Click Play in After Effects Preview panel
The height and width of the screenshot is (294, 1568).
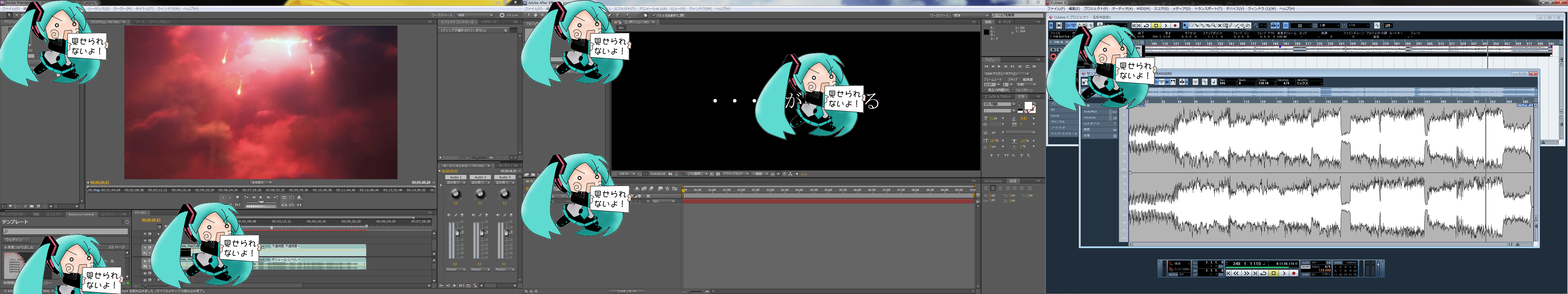1000,66
